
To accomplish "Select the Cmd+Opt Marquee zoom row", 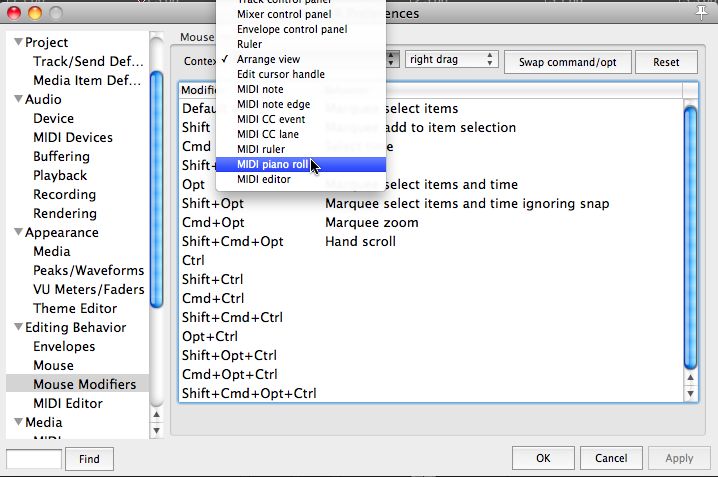I will pos(430,222).
